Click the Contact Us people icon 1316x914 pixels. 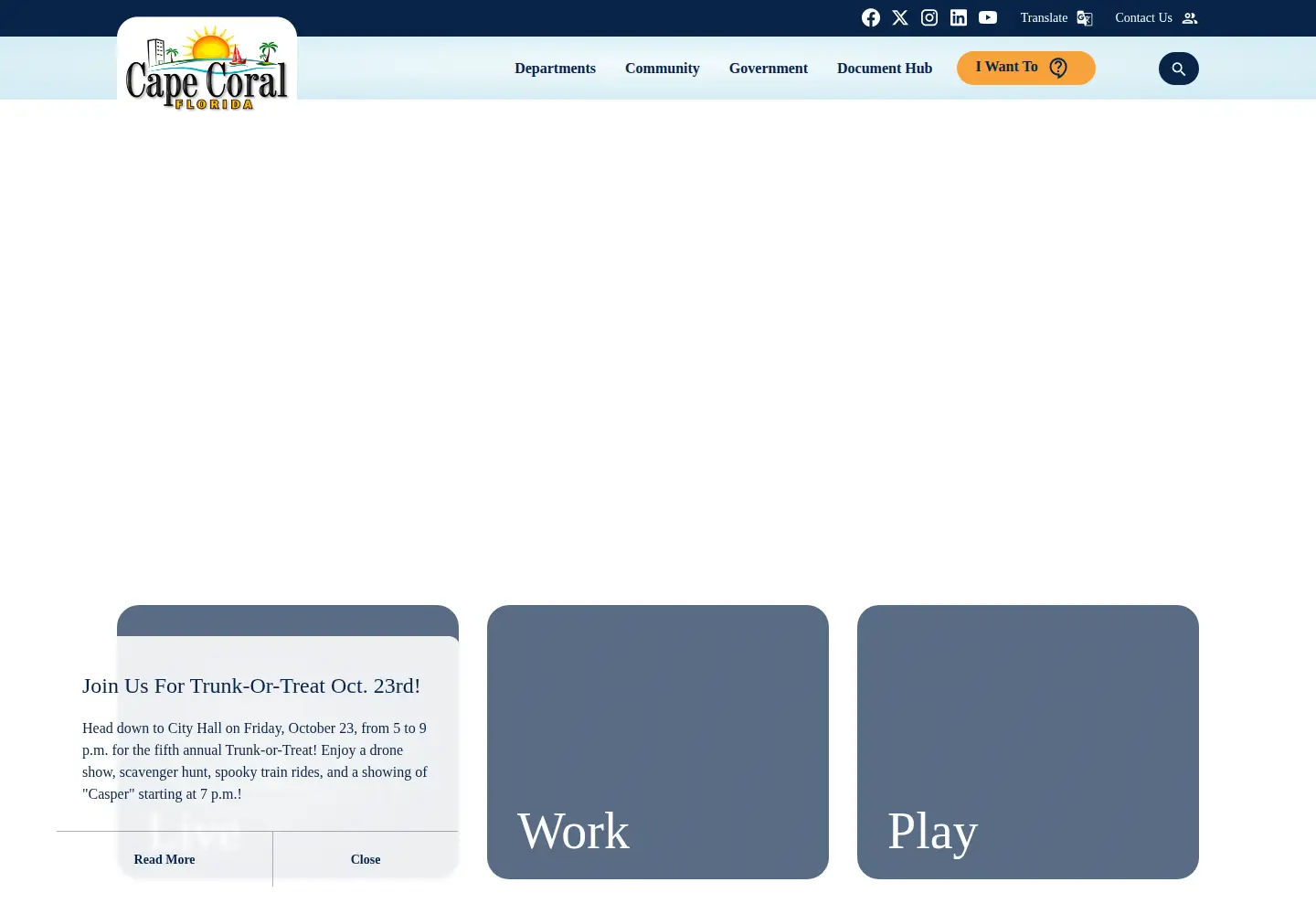[x=1190, y=18]
